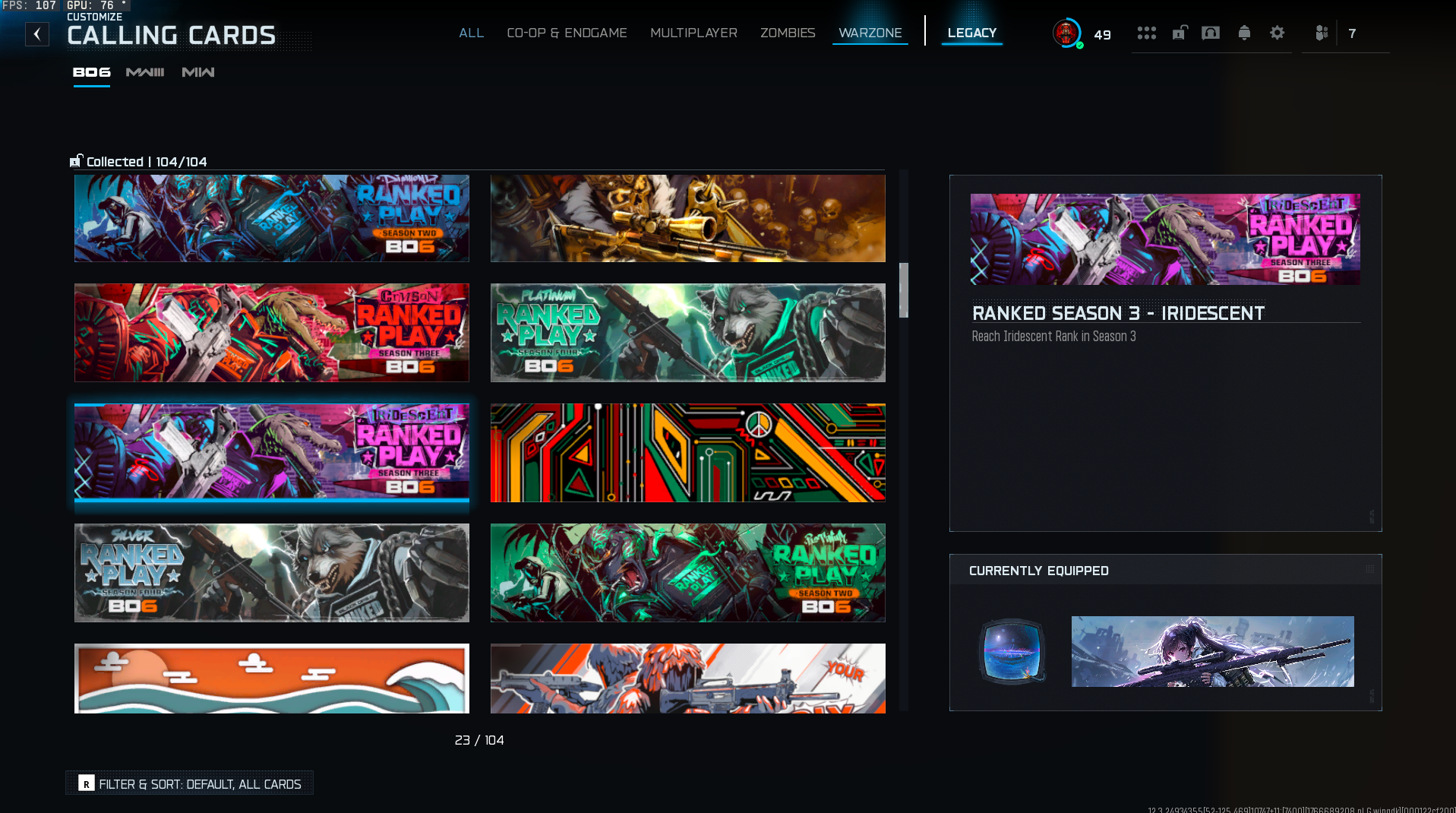Select the Legacy tab
Screen dimensions: 1456x813
click(971, 33)
